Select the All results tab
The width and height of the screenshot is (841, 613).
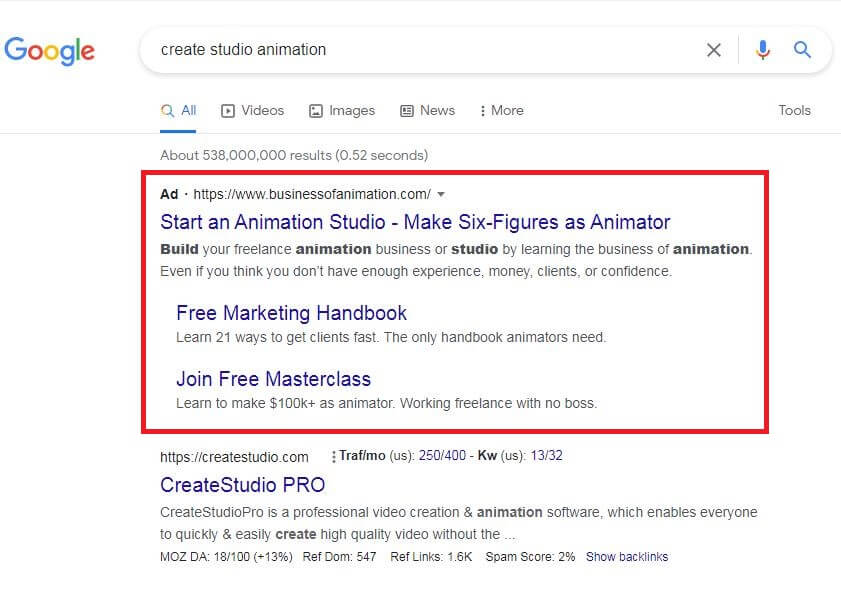[x=179, y=110]
